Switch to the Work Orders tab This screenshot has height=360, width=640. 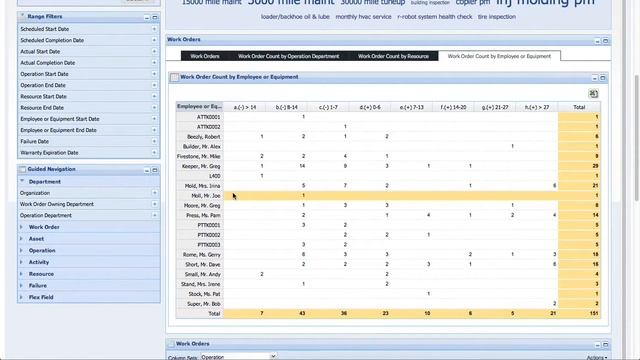[x=205, y=56]
